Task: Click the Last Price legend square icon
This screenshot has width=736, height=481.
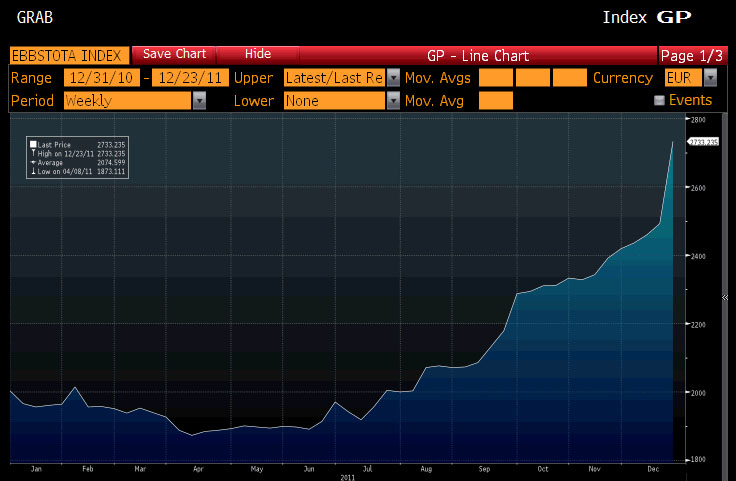Action: pos(33,145)
